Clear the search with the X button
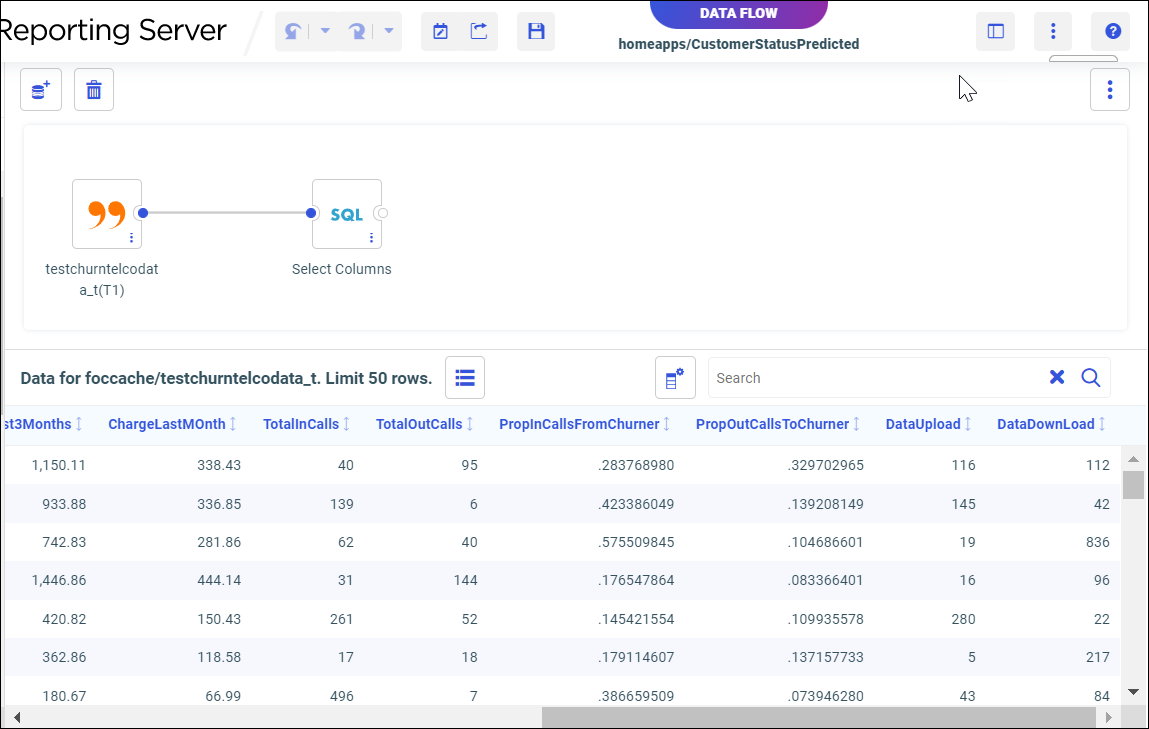 (1057, 377)
